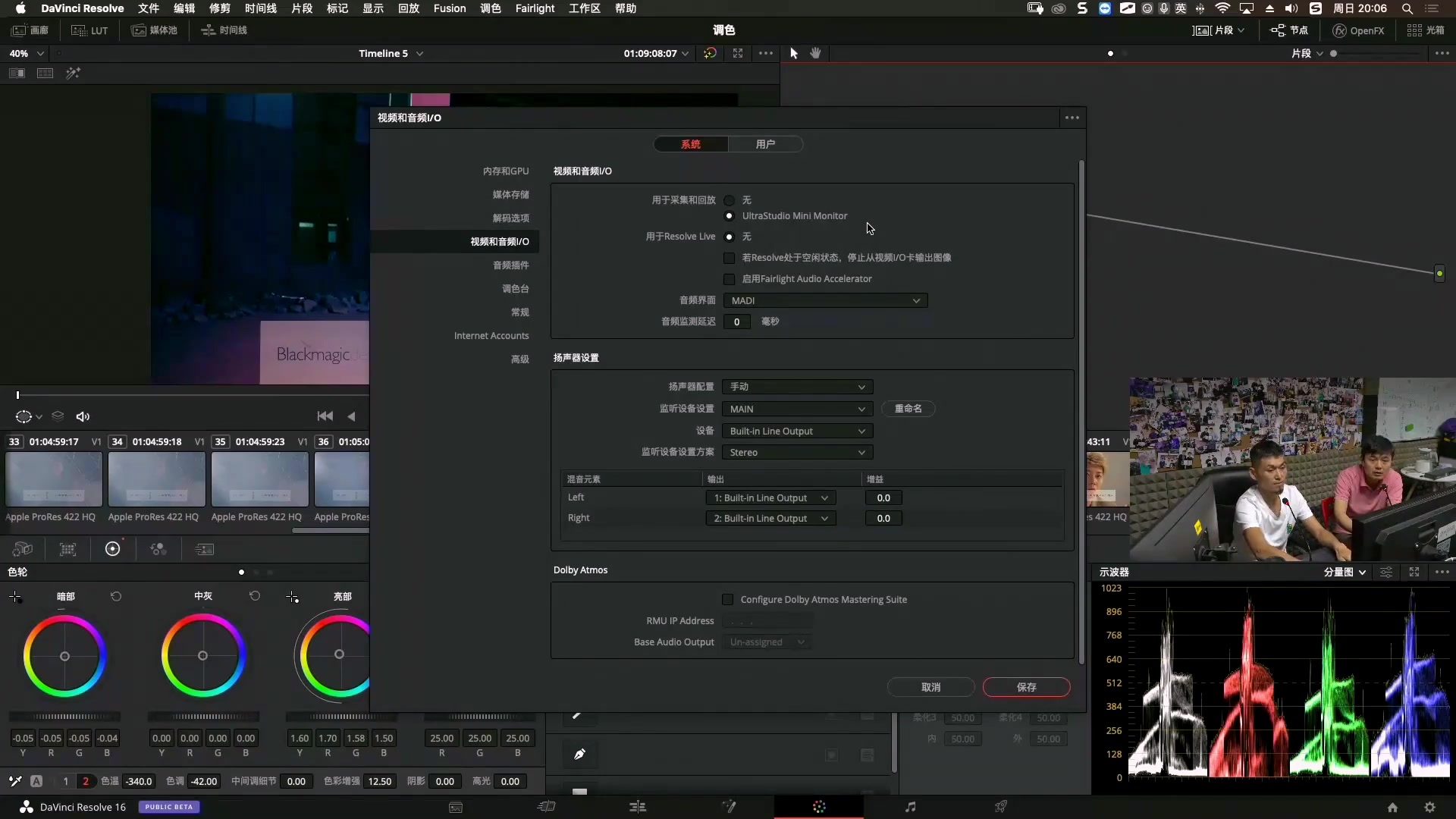Open the device Built-in Line Output dropdown
The image size is (1456, 819).
click(x=797, y=431)
